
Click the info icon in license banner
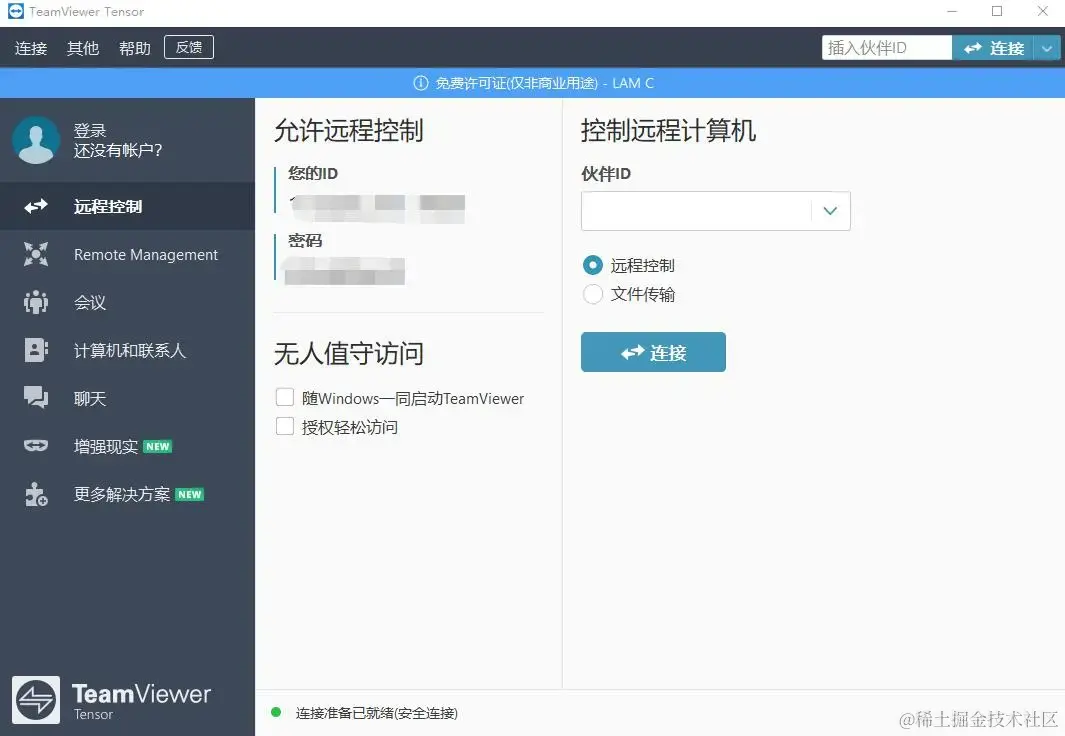pyautogui.click(x=421, y=83)
